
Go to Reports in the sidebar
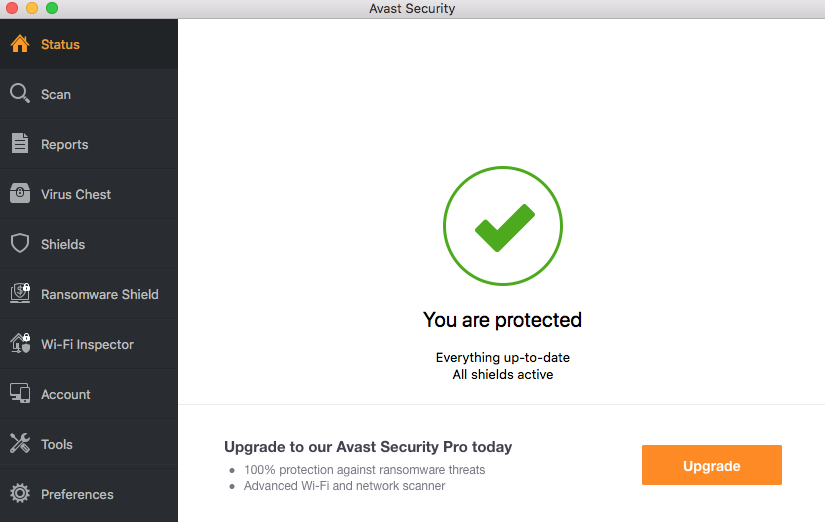[64, 144]
